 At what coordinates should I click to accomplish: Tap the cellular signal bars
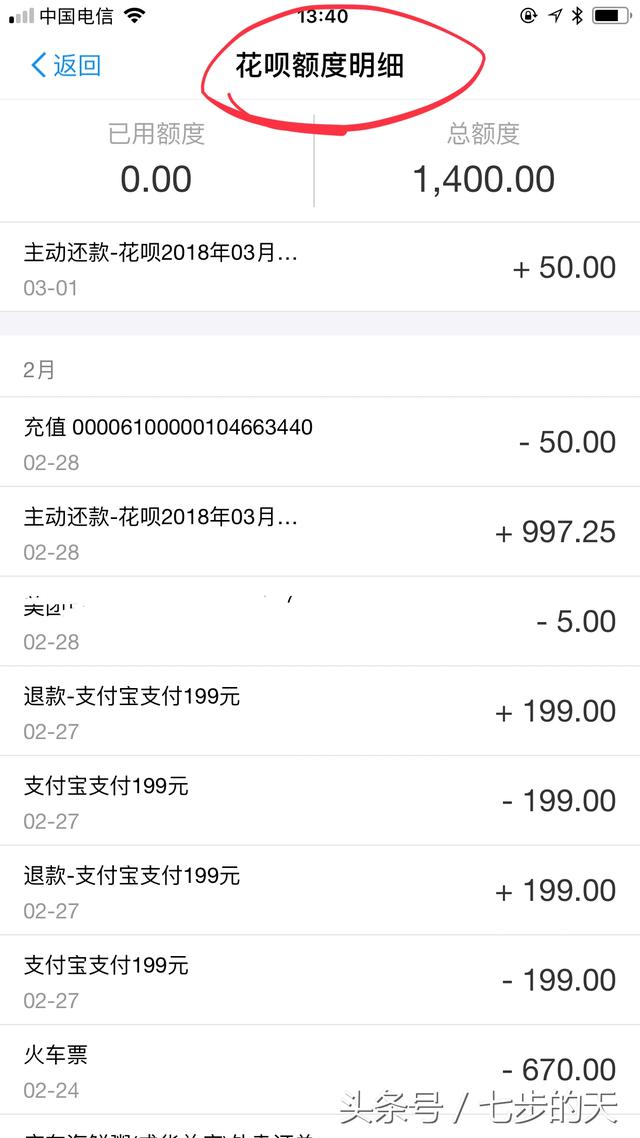(x=20, y=16)
